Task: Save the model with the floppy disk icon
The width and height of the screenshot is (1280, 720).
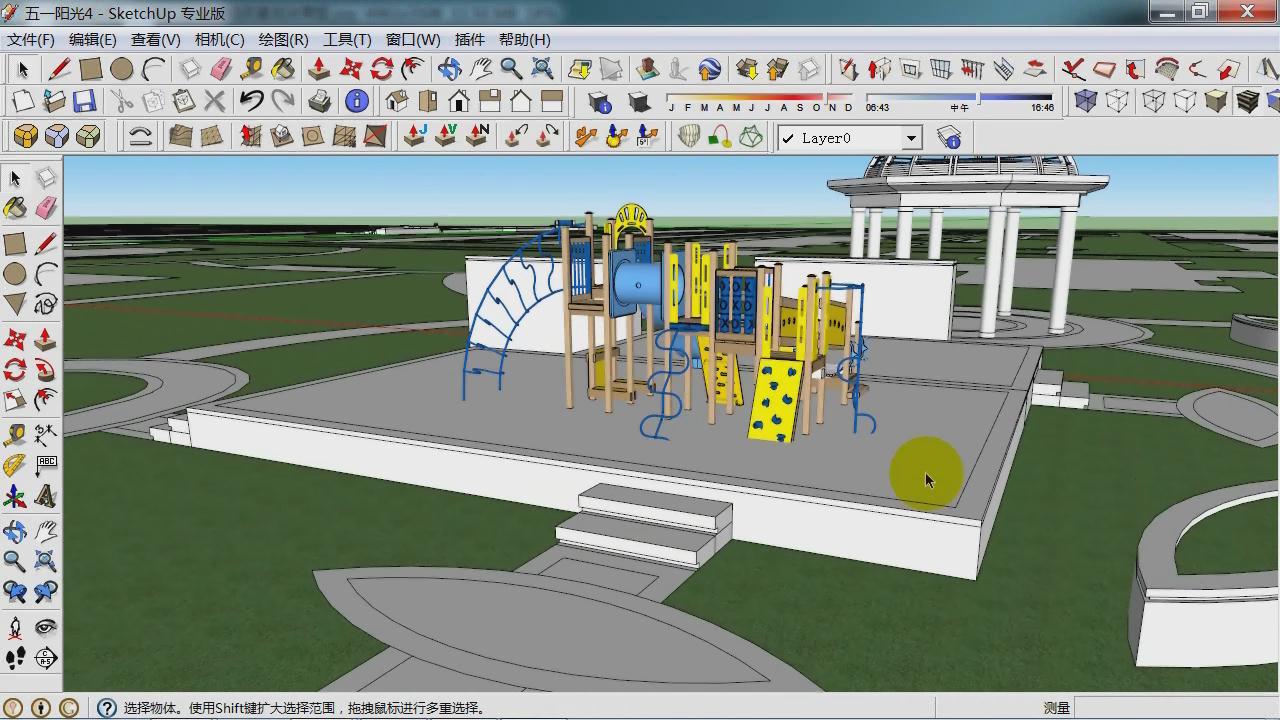Action: pyautogui.click(x=85, y=101)
